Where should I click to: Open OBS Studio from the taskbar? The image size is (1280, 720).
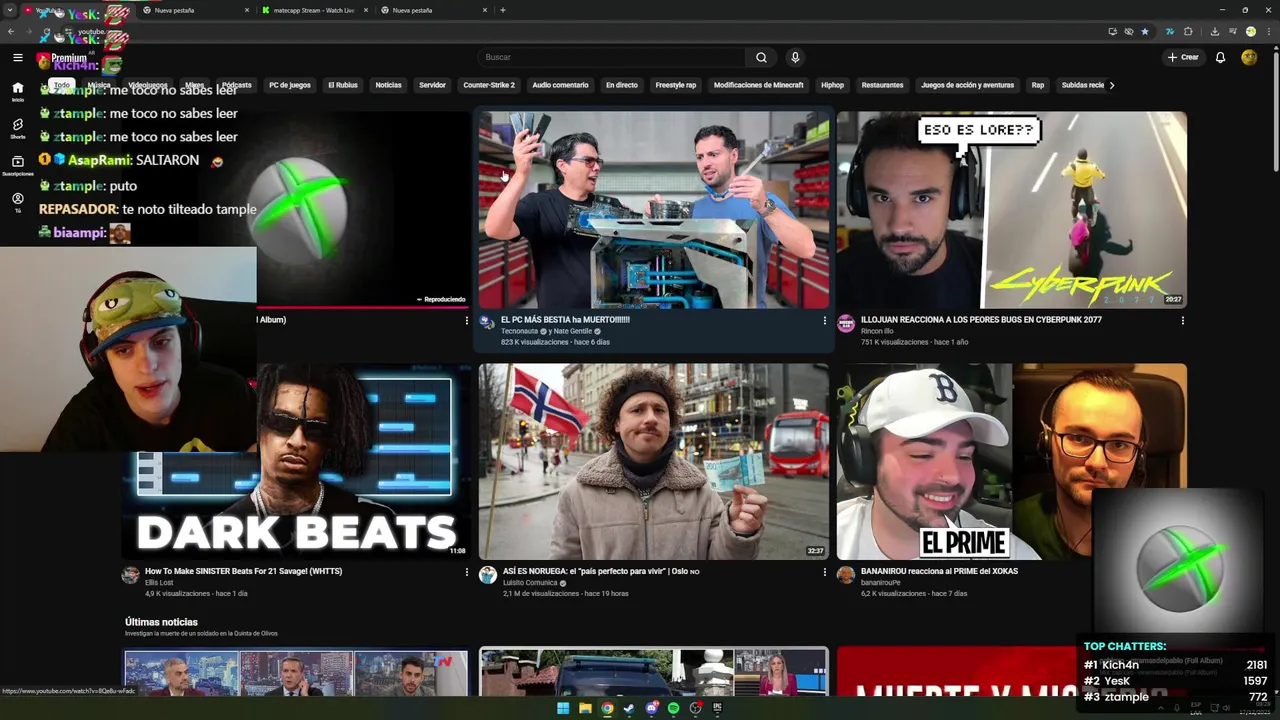coord(695,708)
